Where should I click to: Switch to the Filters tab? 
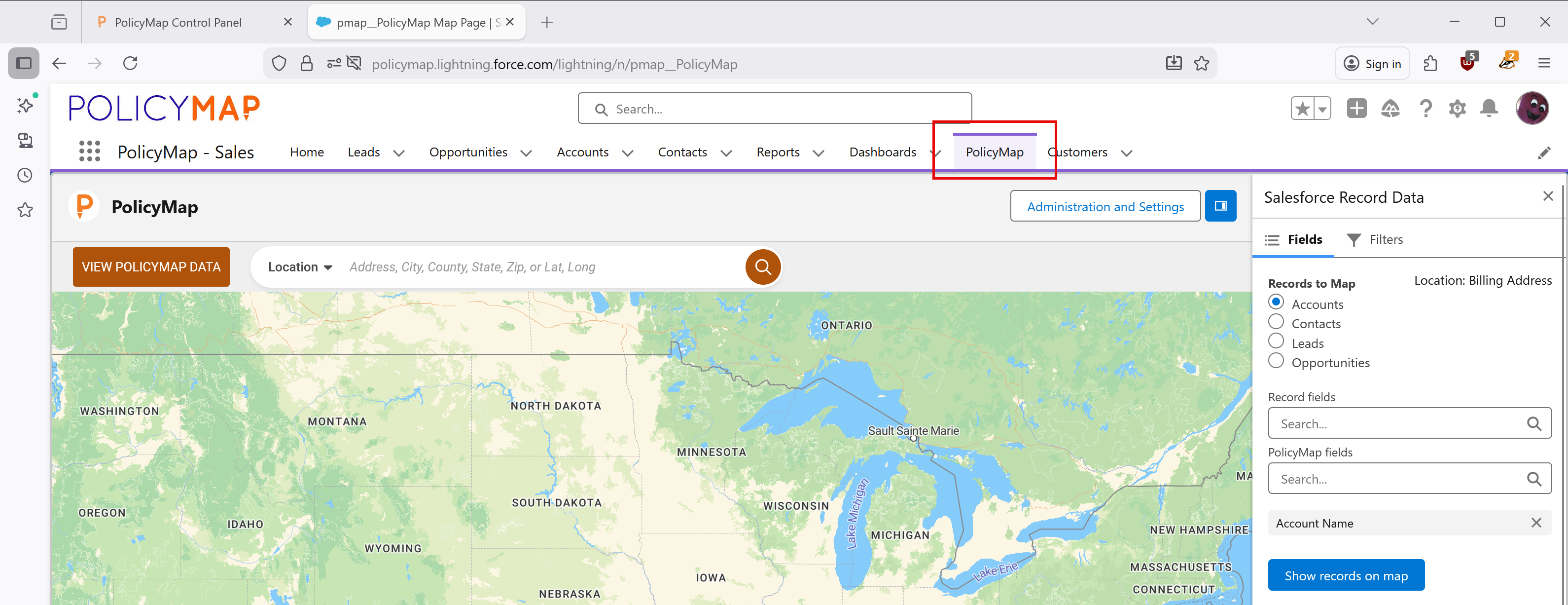point(1375,239)
